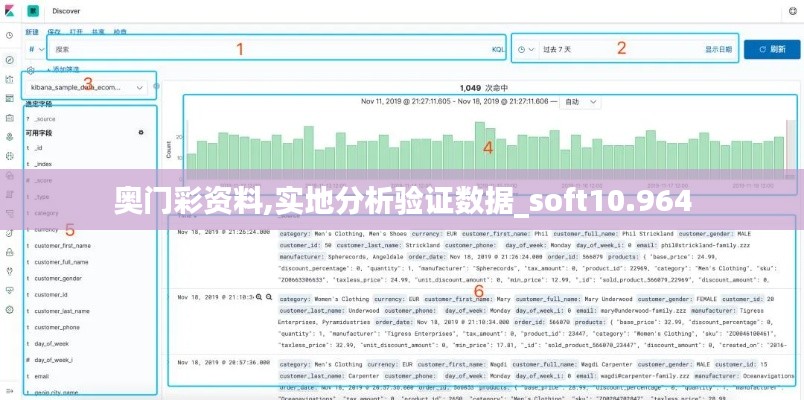The width and height of the screenshot is (804, 400).
Task: Open the Visualize chart icon in the sidebar
Action: [9, 79]
